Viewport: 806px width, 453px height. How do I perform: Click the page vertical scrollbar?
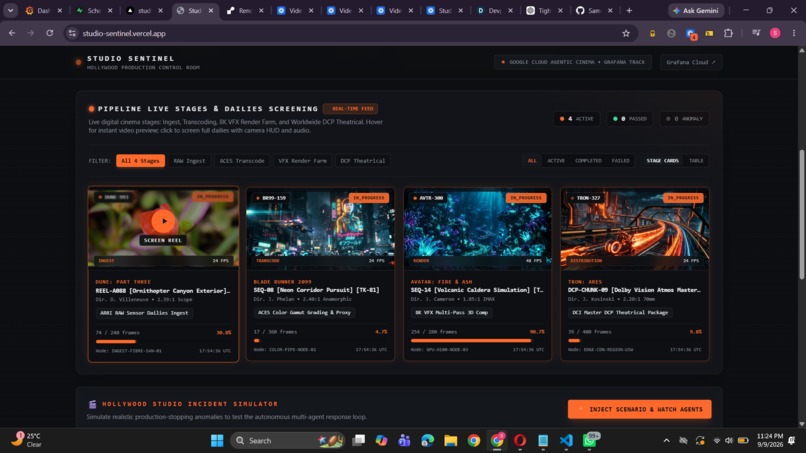click(x=801, y=214)
